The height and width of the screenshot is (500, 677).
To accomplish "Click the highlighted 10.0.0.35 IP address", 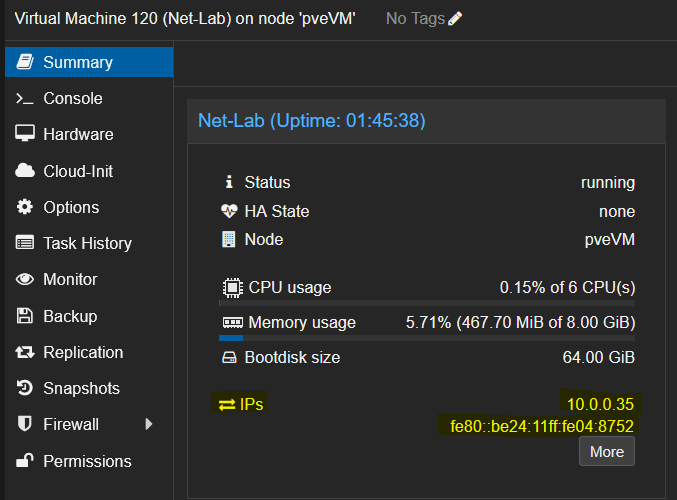I will coord(600,404).
